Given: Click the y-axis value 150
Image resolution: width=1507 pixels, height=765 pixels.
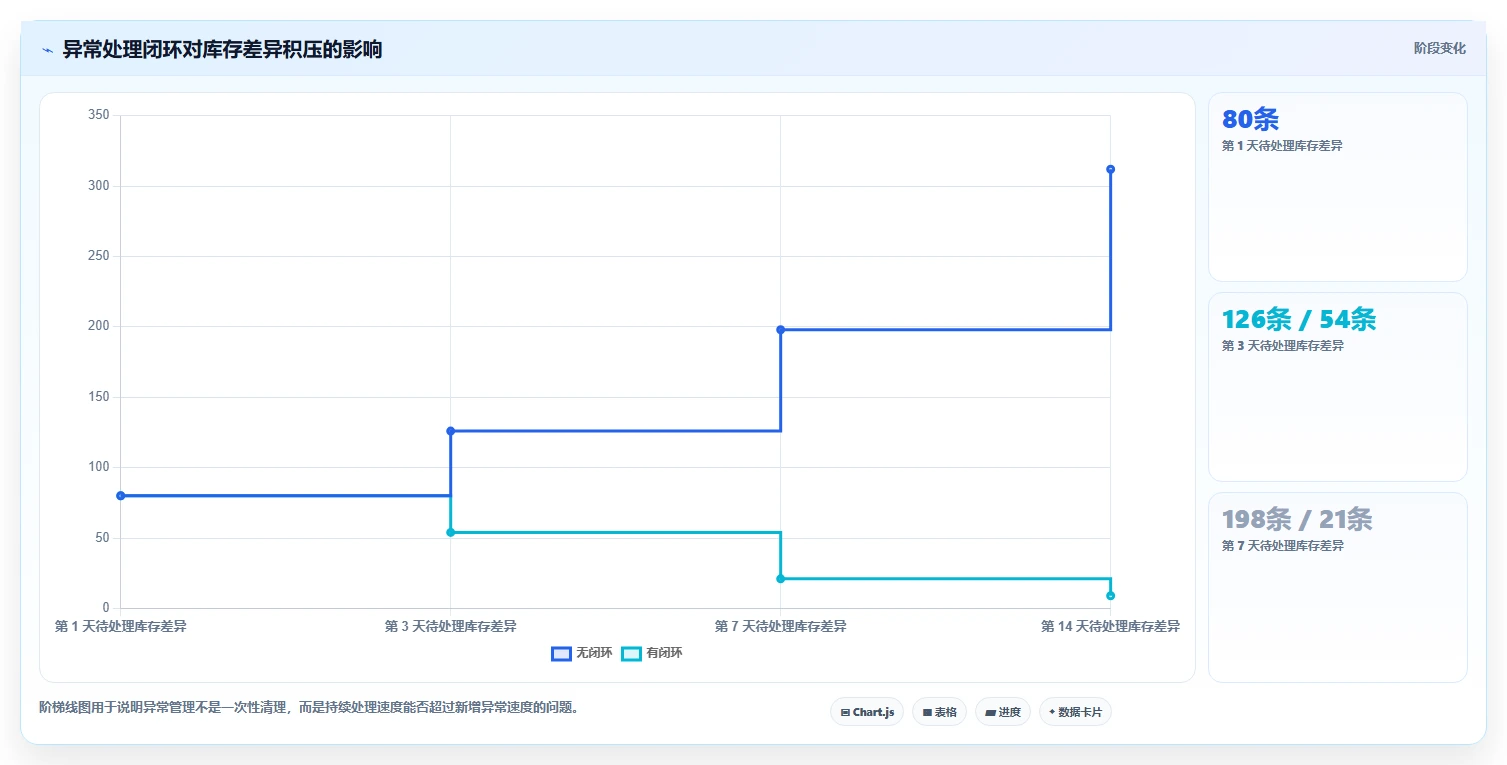Looking at the screenshot, I should [99, 397].
